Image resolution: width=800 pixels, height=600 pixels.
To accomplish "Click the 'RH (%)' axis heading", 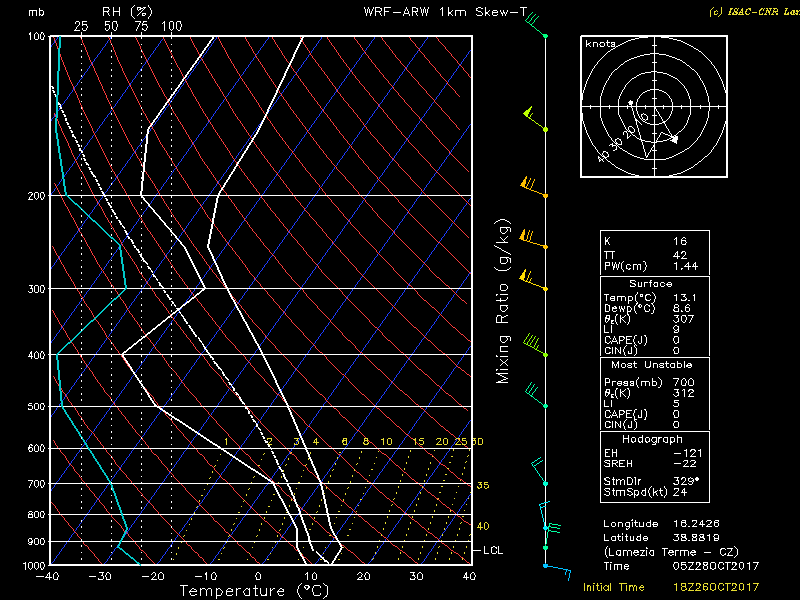I will 127,12.
